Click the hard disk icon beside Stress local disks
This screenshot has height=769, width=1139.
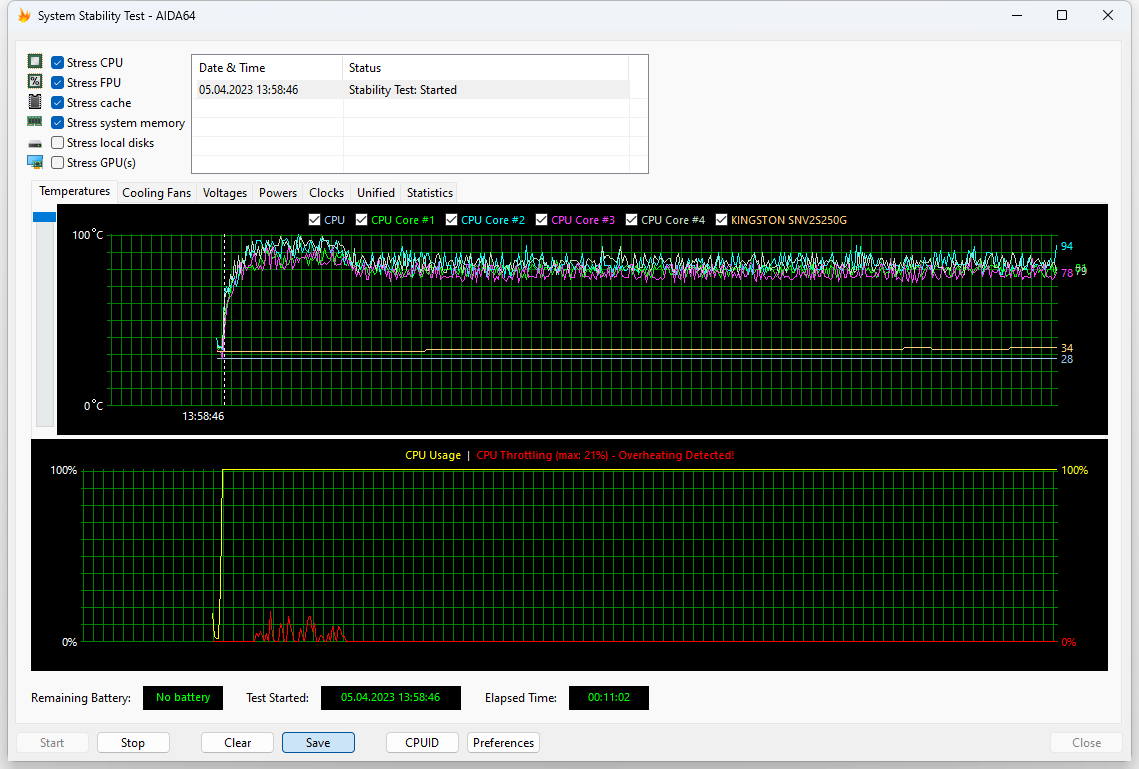(35, 142)
